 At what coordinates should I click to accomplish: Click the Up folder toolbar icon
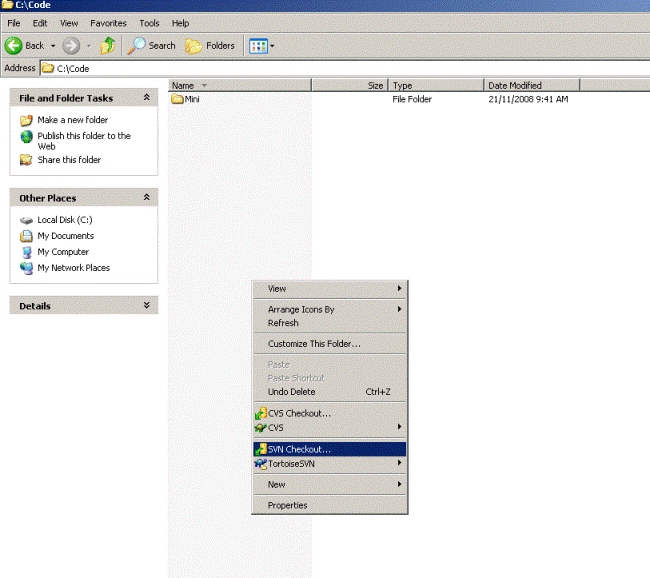tap(109, 45)
